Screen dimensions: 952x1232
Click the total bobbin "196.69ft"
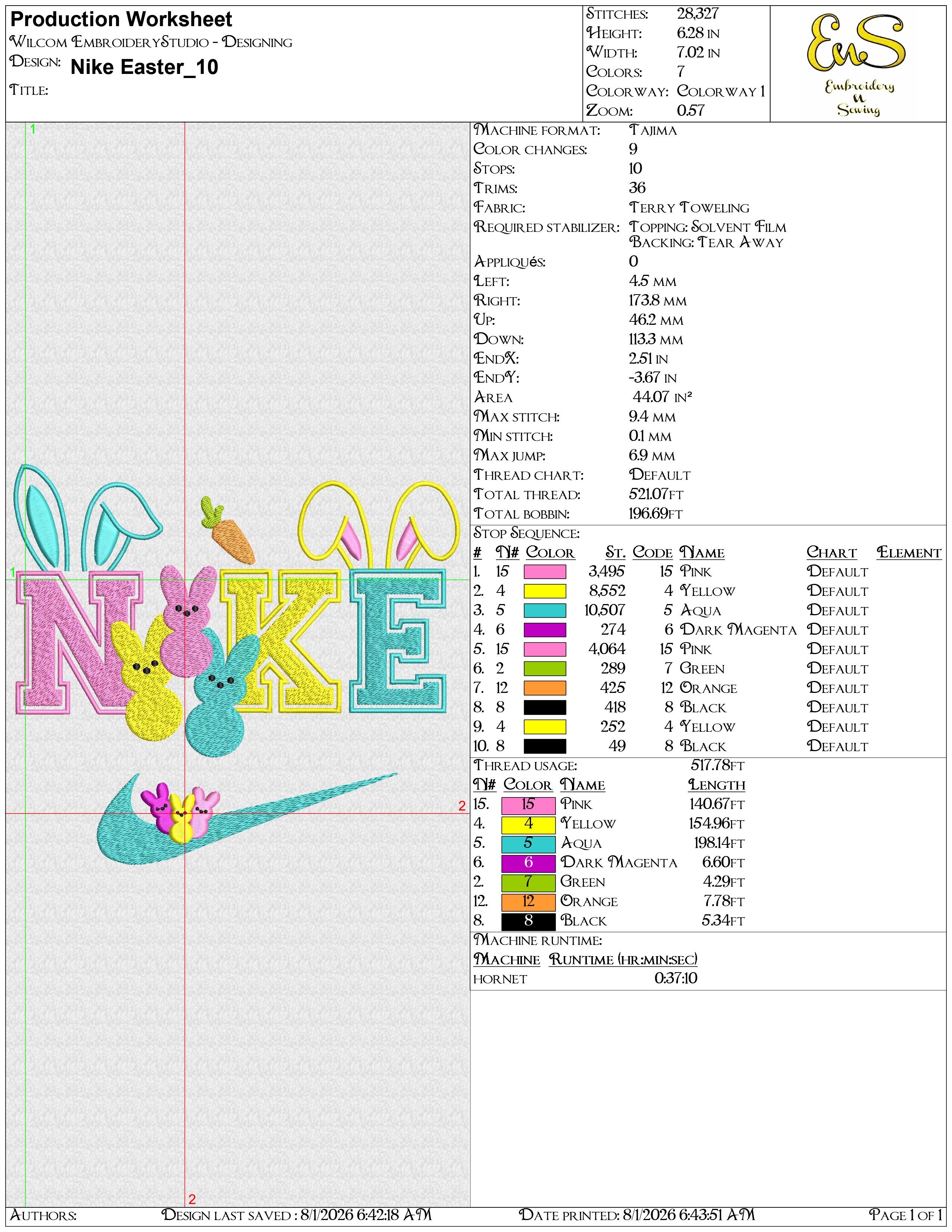tap(656, 513)
